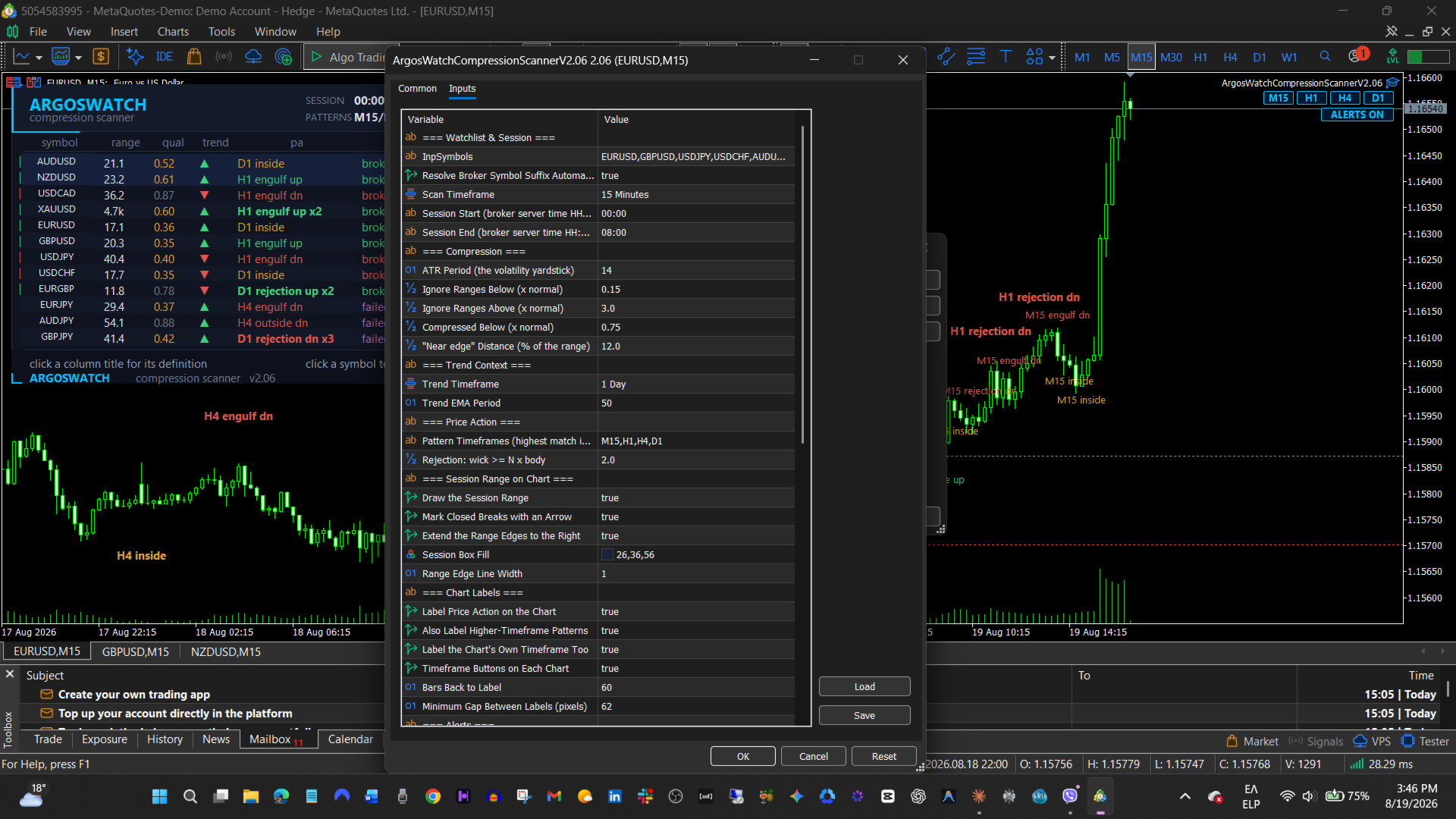
Task: Click the copy-trading signal add icon
Action: tap(284, 57)
